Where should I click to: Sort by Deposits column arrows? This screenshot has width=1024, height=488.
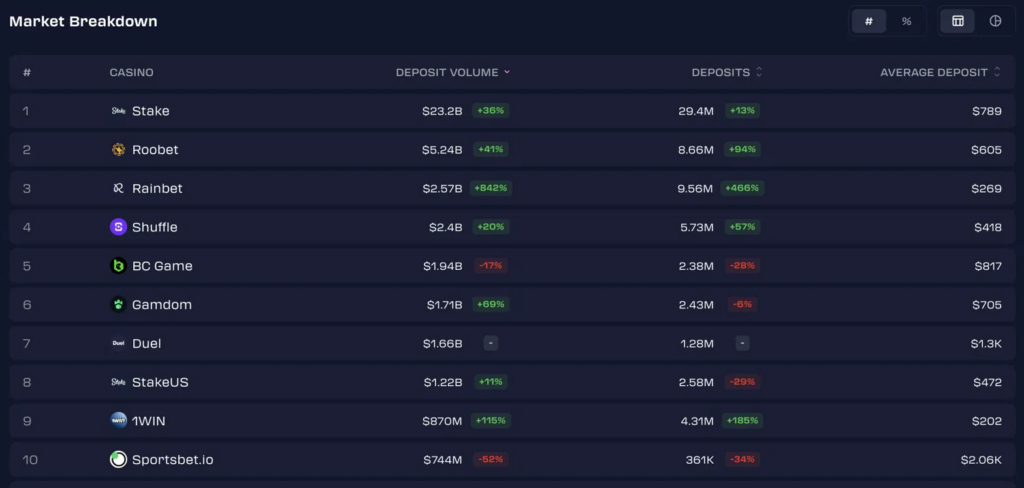[x=759, y=73]
